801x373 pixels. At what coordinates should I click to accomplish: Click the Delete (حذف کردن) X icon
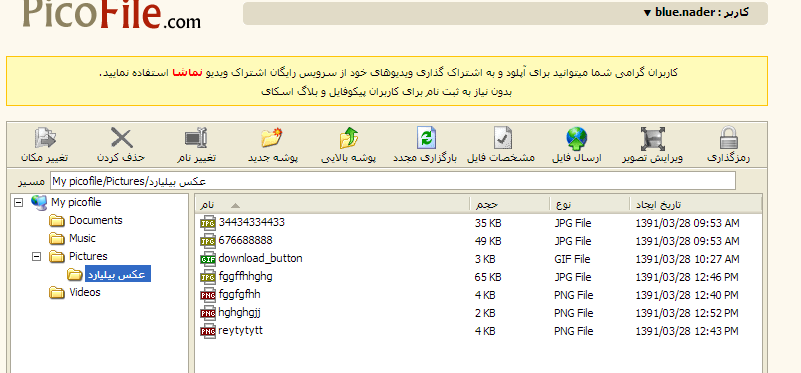tap(122, 138)
